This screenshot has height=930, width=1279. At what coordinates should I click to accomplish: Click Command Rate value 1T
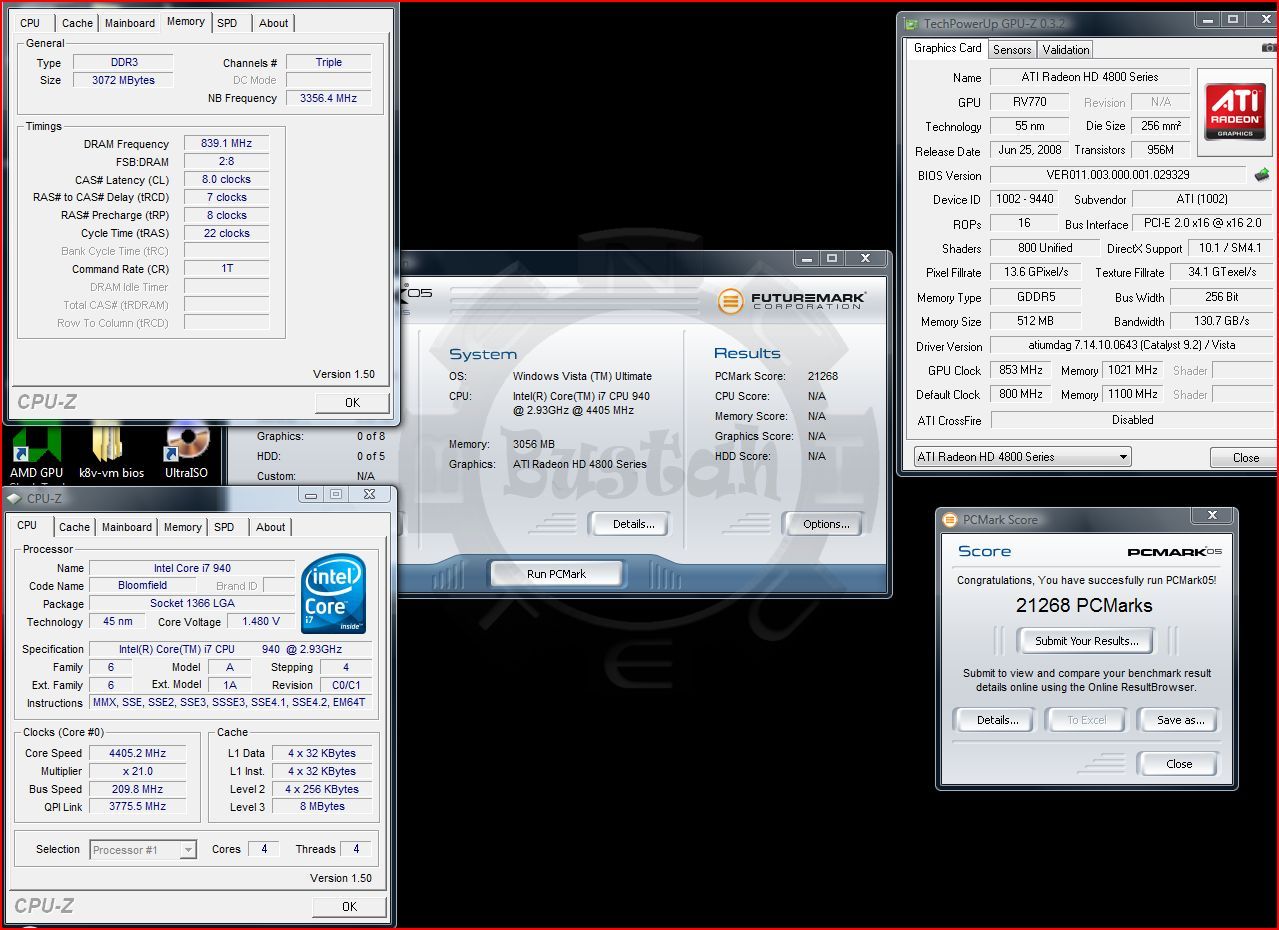coord(226,269)
